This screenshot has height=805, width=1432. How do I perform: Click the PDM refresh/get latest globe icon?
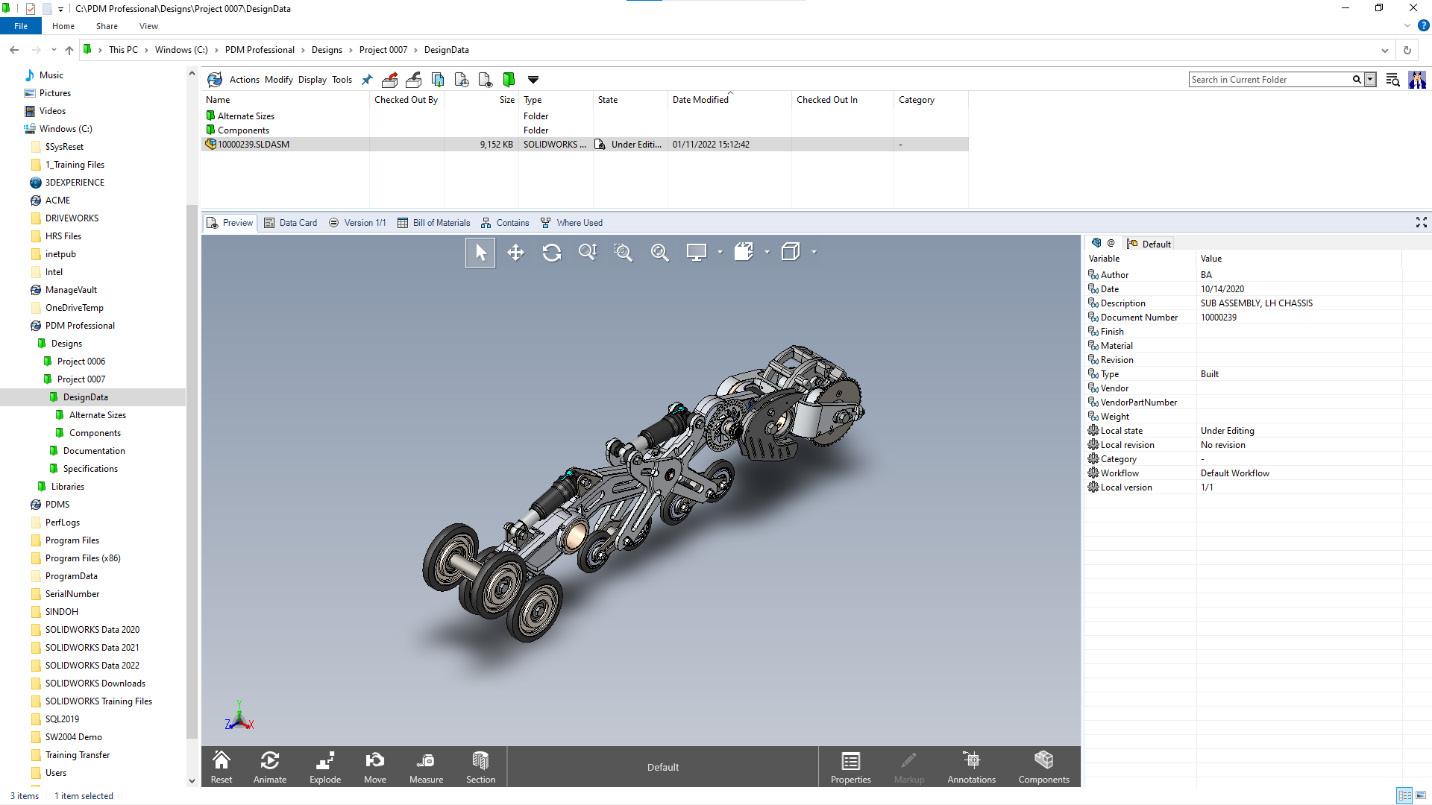pyautogui.click(x=214, y=79)
